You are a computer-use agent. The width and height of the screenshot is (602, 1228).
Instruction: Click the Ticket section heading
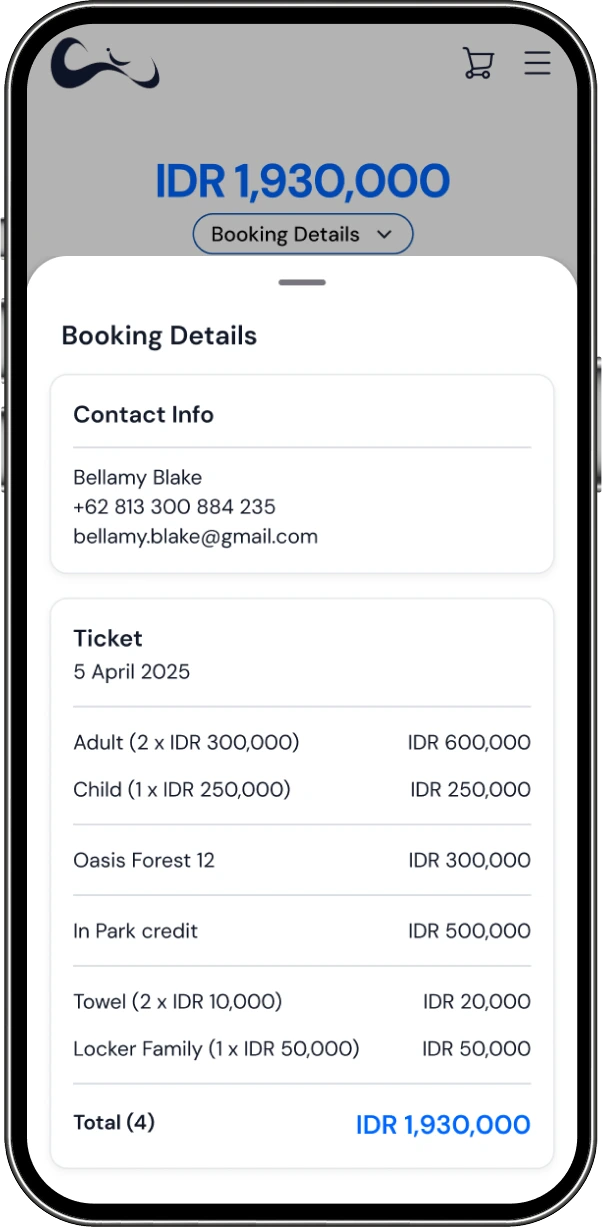108,638
